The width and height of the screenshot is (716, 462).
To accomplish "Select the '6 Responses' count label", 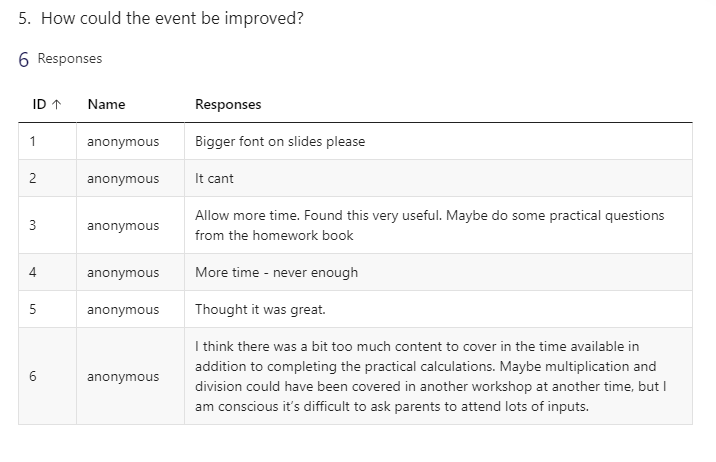I will (60, 59).
